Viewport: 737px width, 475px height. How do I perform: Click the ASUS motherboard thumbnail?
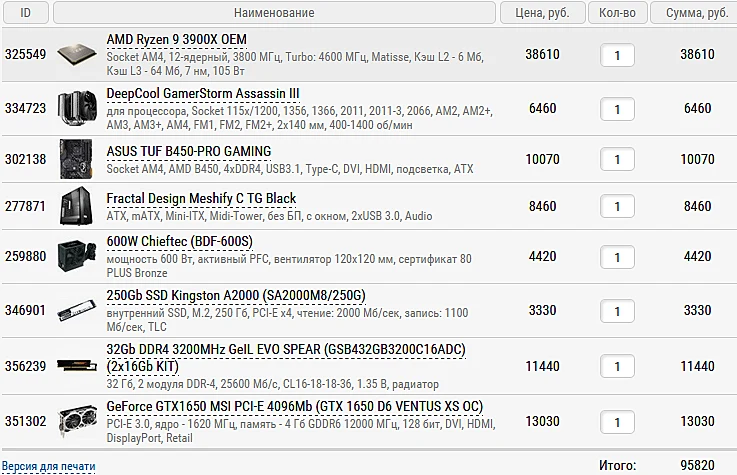(x=76, y=159)
